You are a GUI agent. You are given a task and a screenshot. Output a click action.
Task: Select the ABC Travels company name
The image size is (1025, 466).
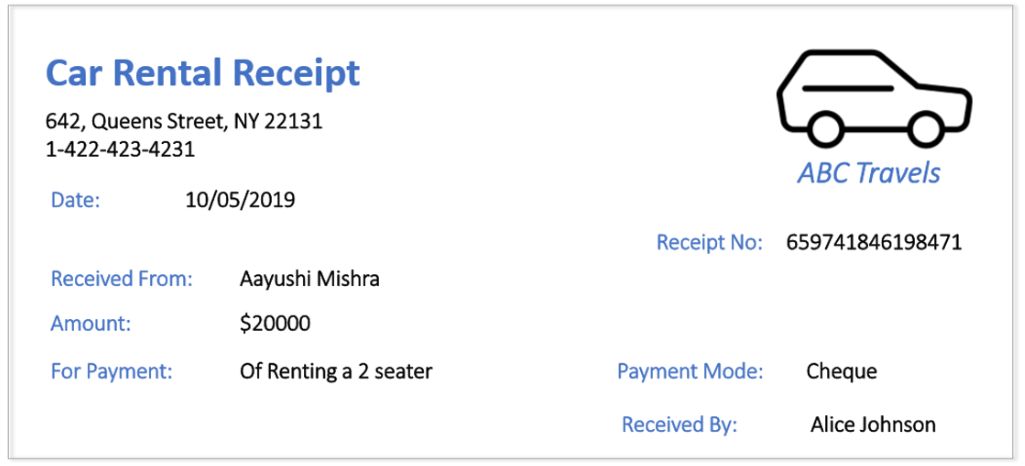(869, 173)
